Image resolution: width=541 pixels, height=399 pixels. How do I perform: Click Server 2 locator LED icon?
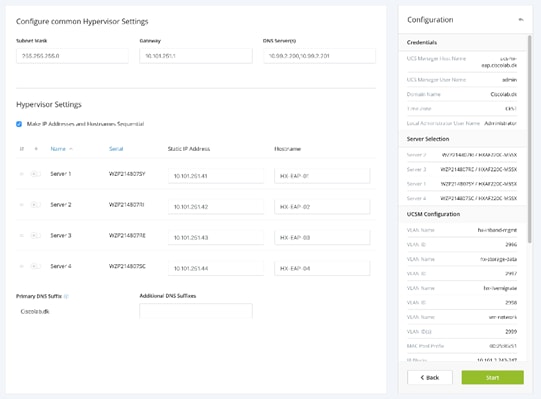(x=35, y=205)
